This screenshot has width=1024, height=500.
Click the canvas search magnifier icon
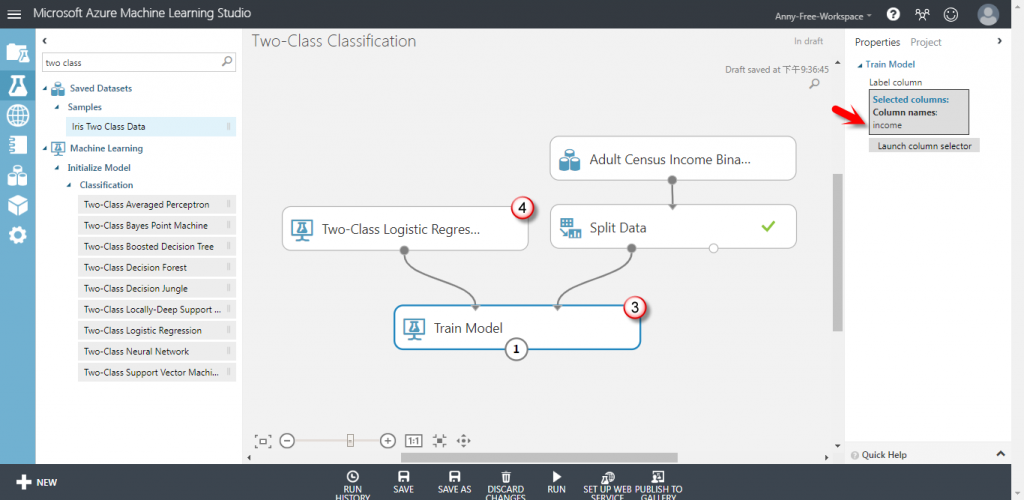click(x=814, y=84)
